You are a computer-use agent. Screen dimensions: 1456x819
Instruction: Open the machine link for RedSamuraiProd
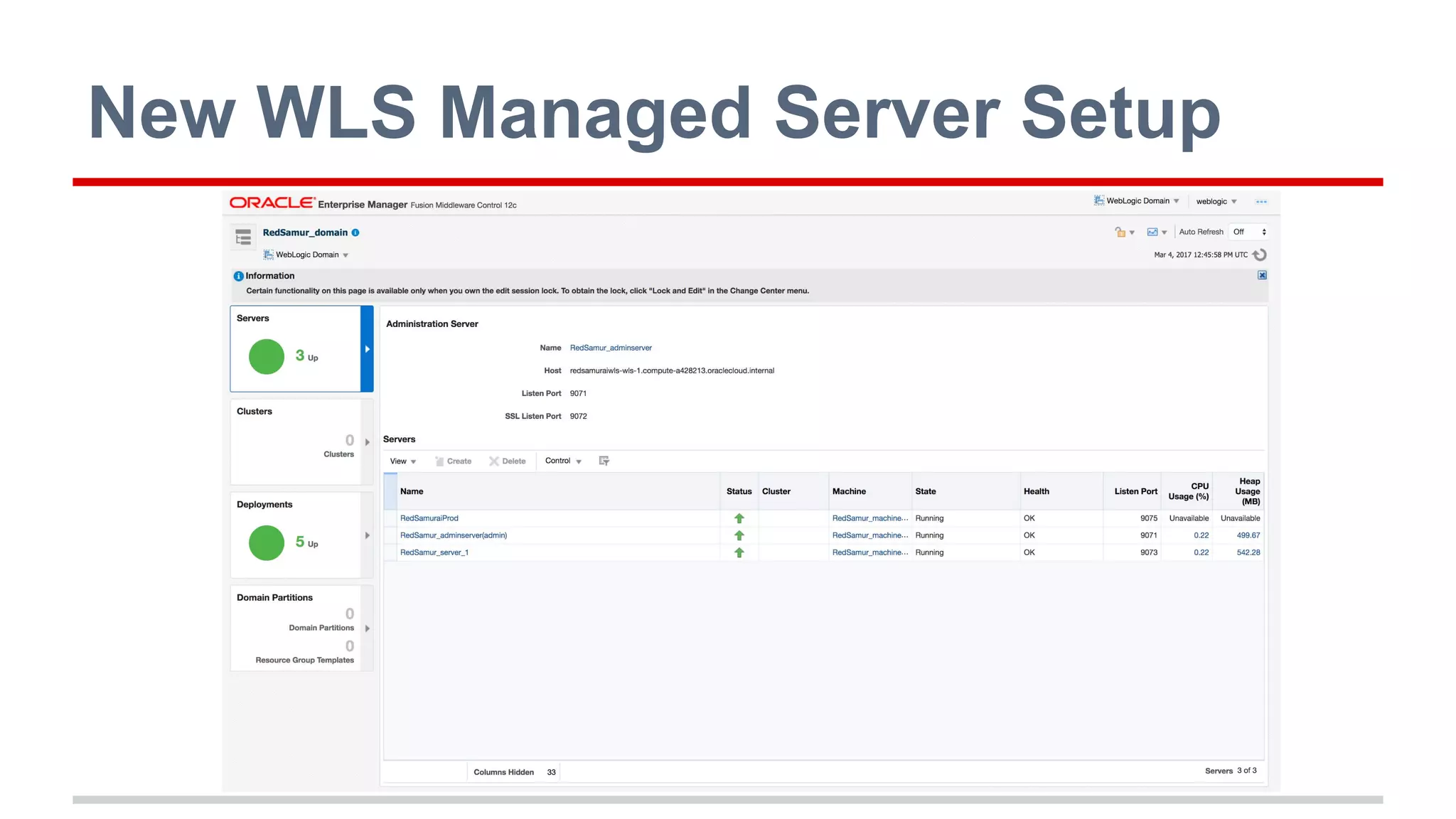tap(870, 518)
